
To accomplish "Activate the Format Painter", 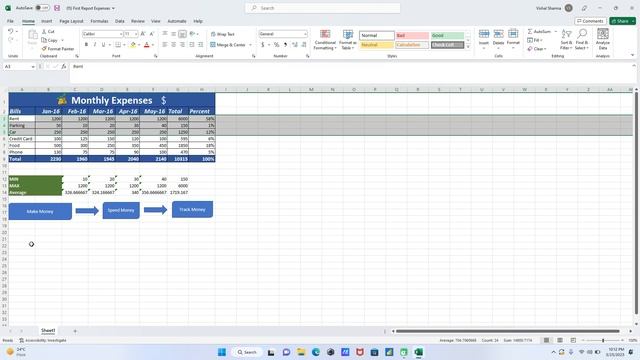I will pyautogui.click(x=58, y=49).
